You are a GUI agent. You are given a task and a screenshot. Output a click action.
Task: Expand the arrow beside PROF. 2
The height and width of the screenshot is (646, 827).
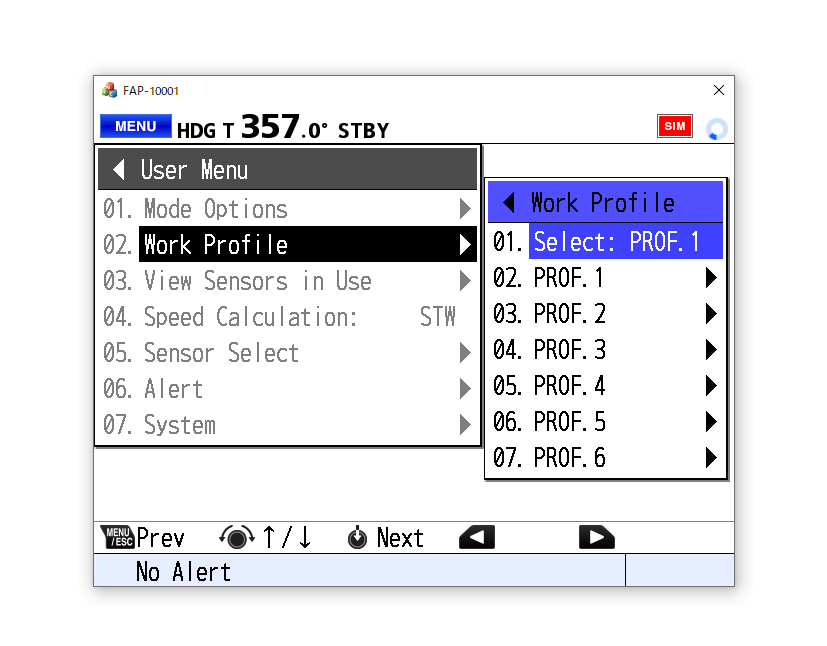[x=711, y=313]
